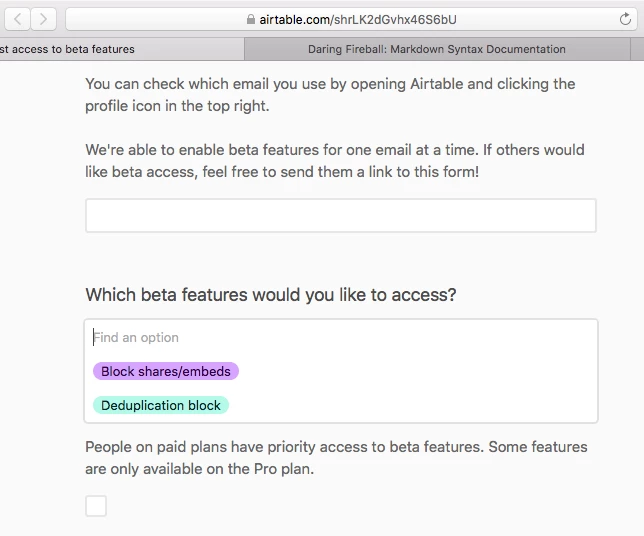Click the paid plans priority access note
Image resolution: width=644 pixels, height=536 pixels.
pos(336,458)
